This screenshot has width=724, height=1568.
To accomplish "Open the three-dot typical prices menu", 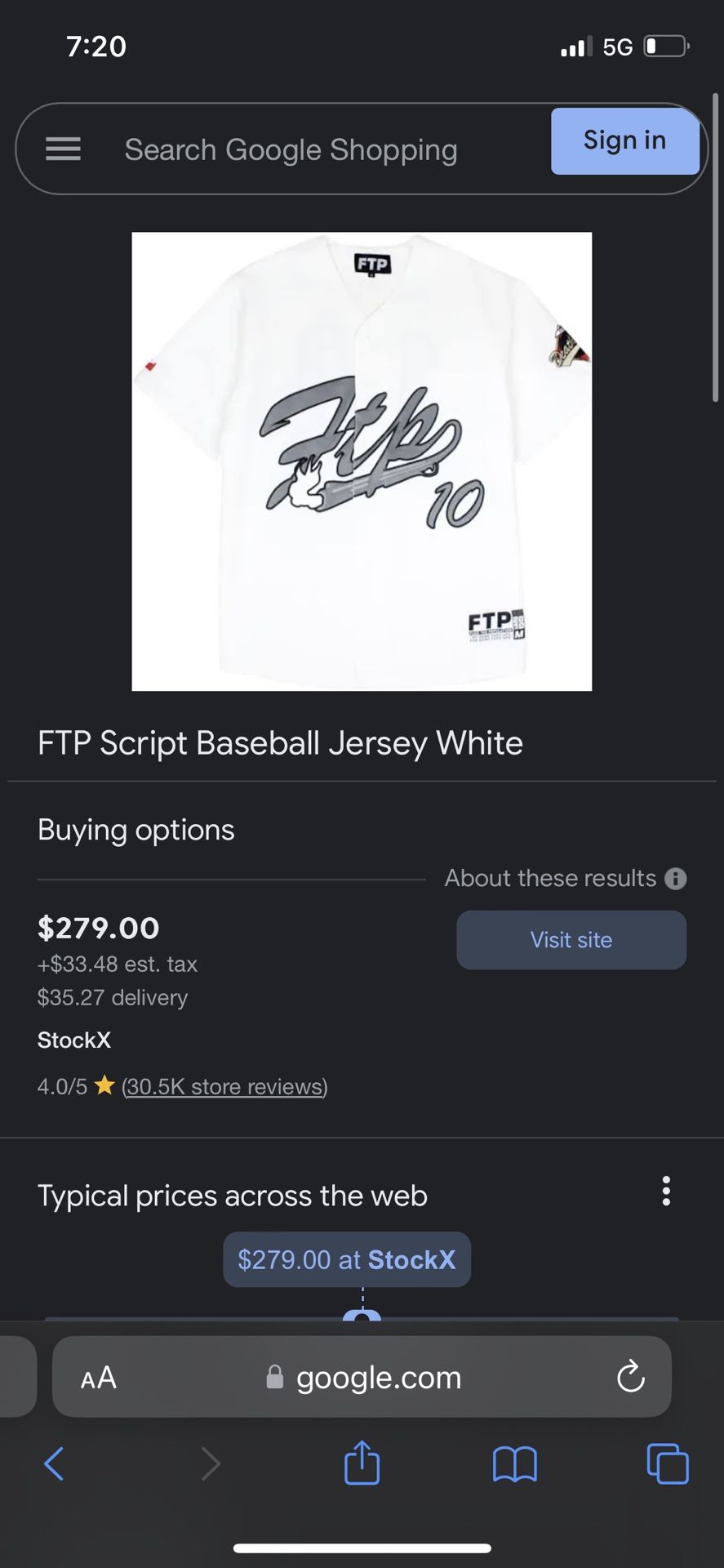I will (666, 1192).
